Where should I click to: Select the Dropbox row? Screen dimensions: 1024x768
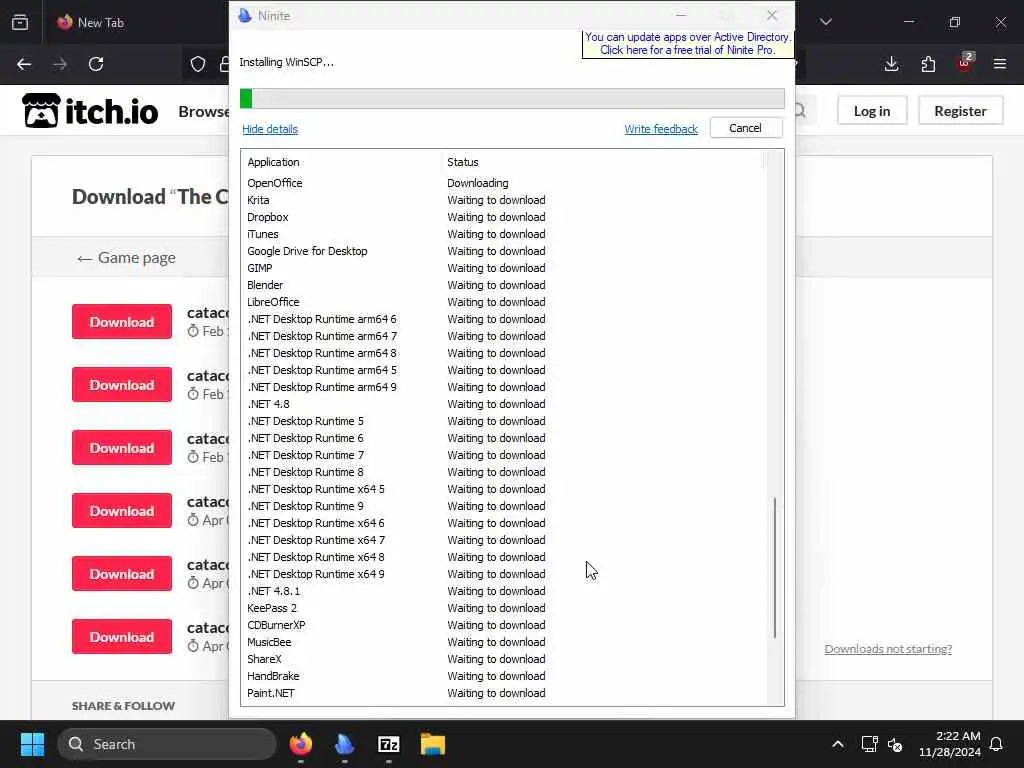[503, 217]
